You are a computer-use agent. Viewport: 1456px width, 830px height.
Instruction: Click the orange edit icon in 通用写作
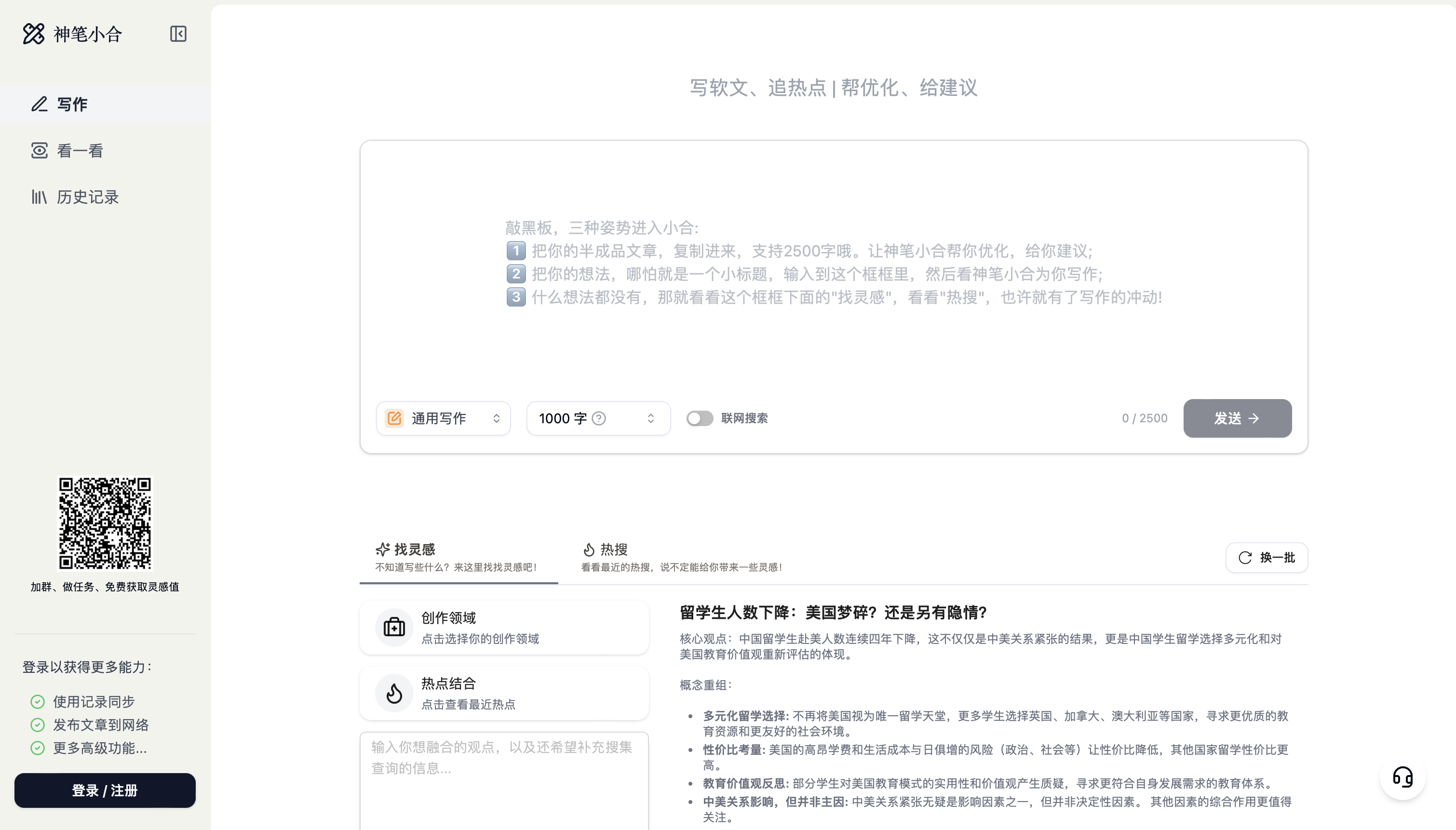(394, 418)
